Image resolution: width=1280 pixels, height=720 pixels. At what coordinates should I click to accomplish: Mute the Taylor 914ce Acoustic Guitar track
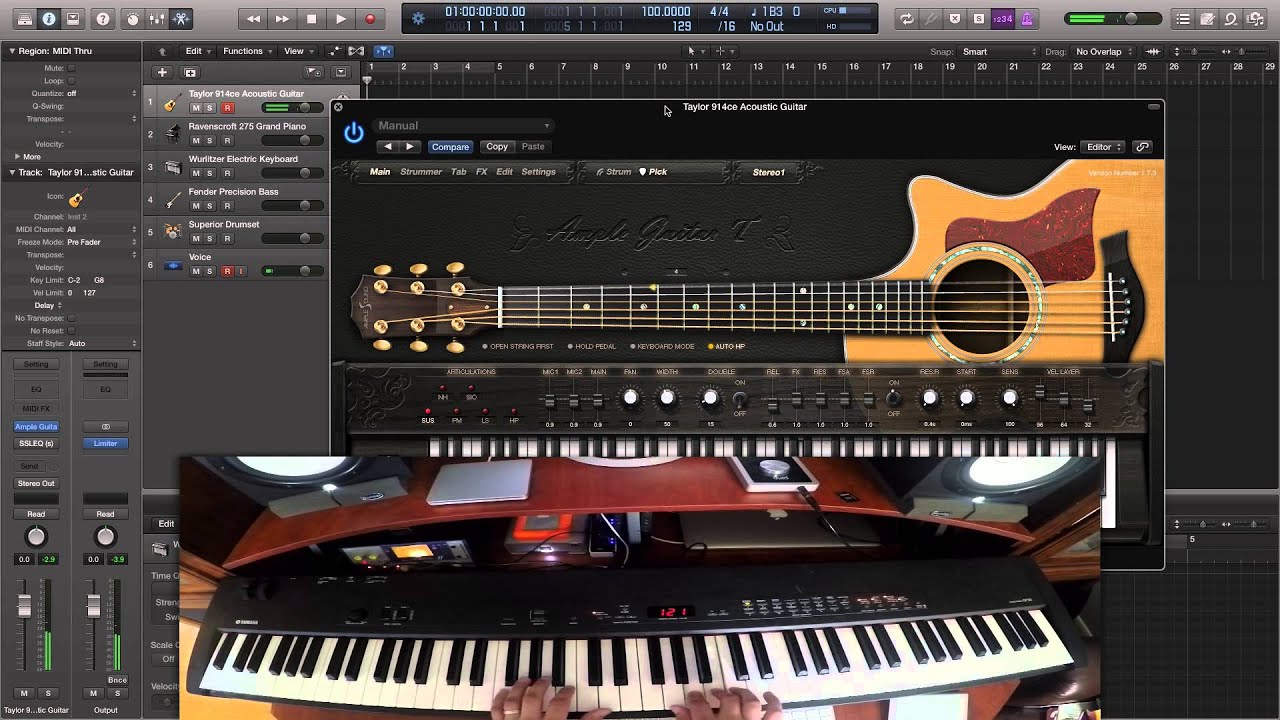(x=195, y=108)
